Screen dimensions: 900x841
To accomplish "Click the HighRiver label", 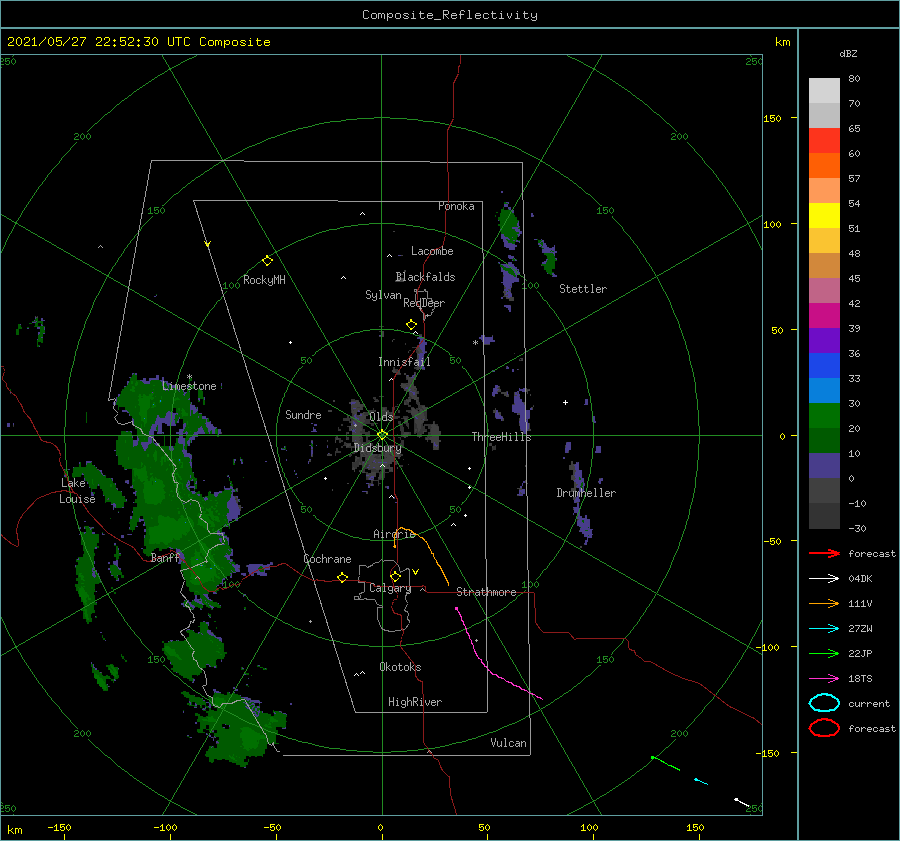I will 415,702.
